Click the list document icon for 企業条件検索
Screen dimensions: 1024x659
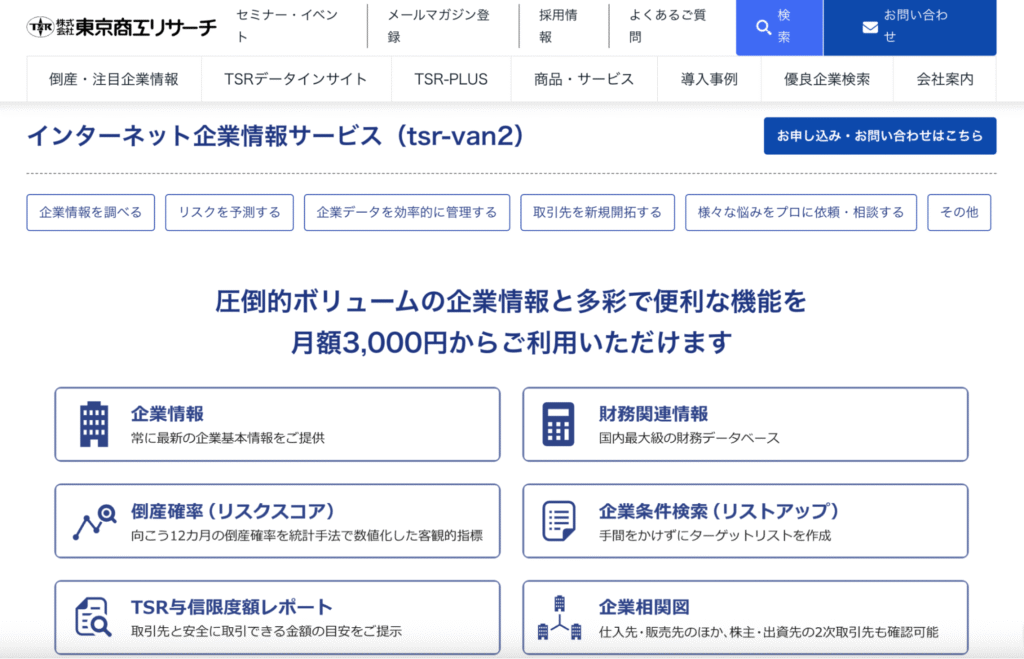coord(559,521)
